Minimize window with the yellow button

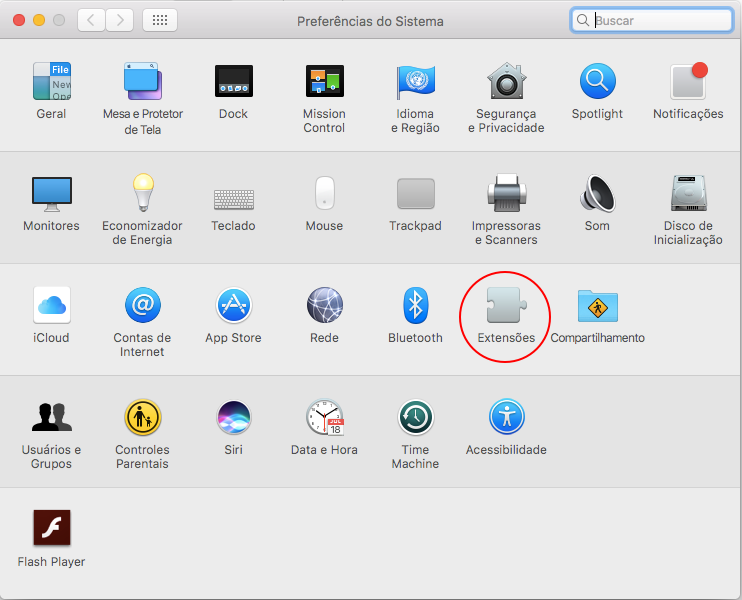pyautogui.click(x=39, y=20)
